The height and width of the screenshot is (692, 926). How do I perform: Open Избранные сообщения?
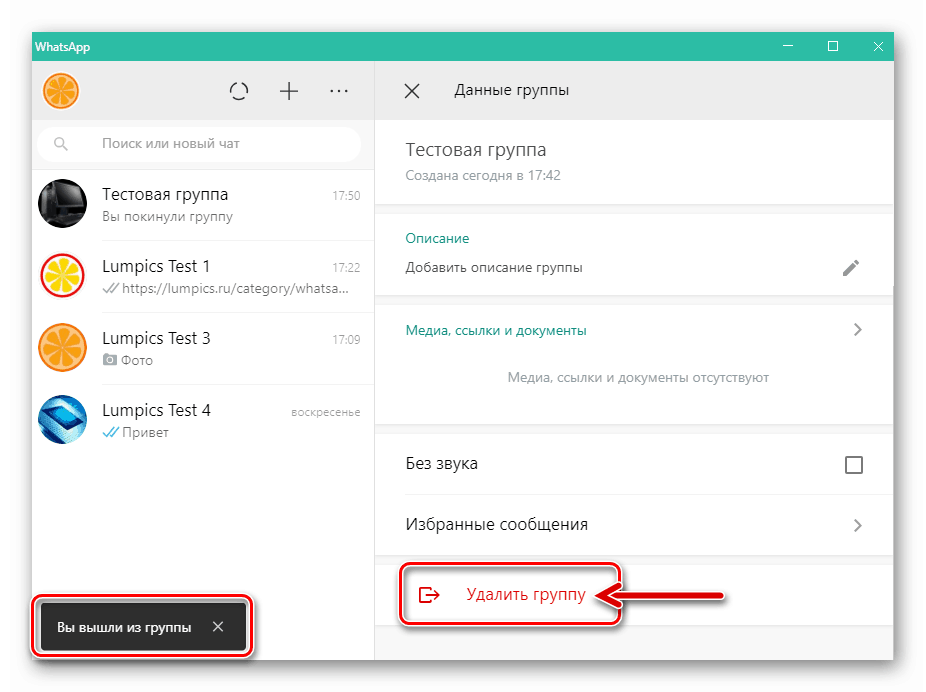tap(634, 525)
